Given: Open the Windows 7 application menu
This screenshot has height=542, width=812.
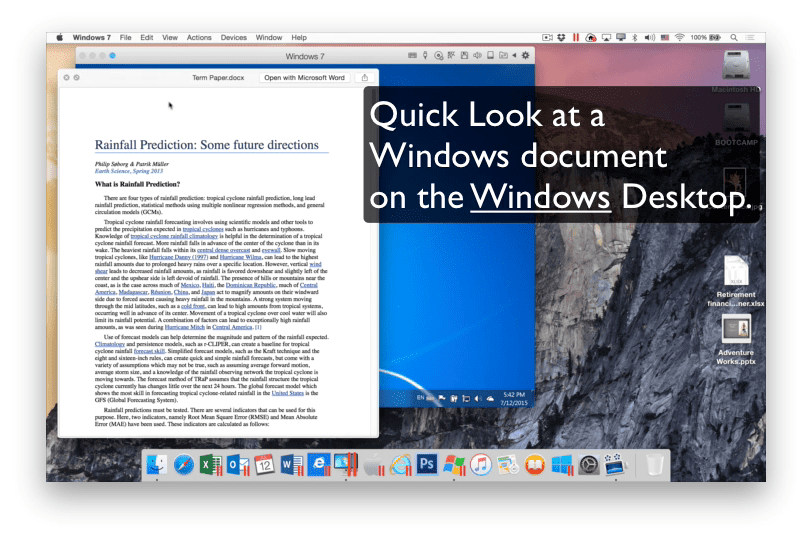Looking at the screenshot, I should [92, 37].
